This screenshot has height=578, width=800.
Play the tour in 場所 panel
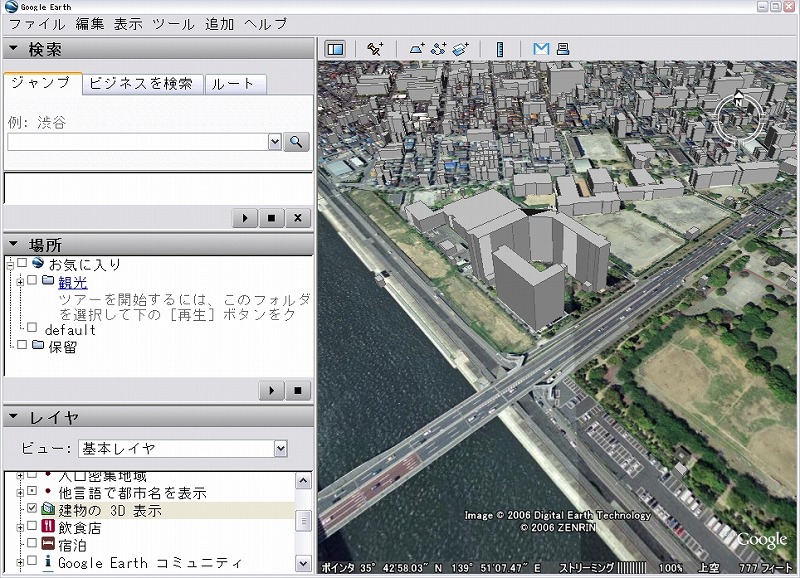click(x=271, y=391)
